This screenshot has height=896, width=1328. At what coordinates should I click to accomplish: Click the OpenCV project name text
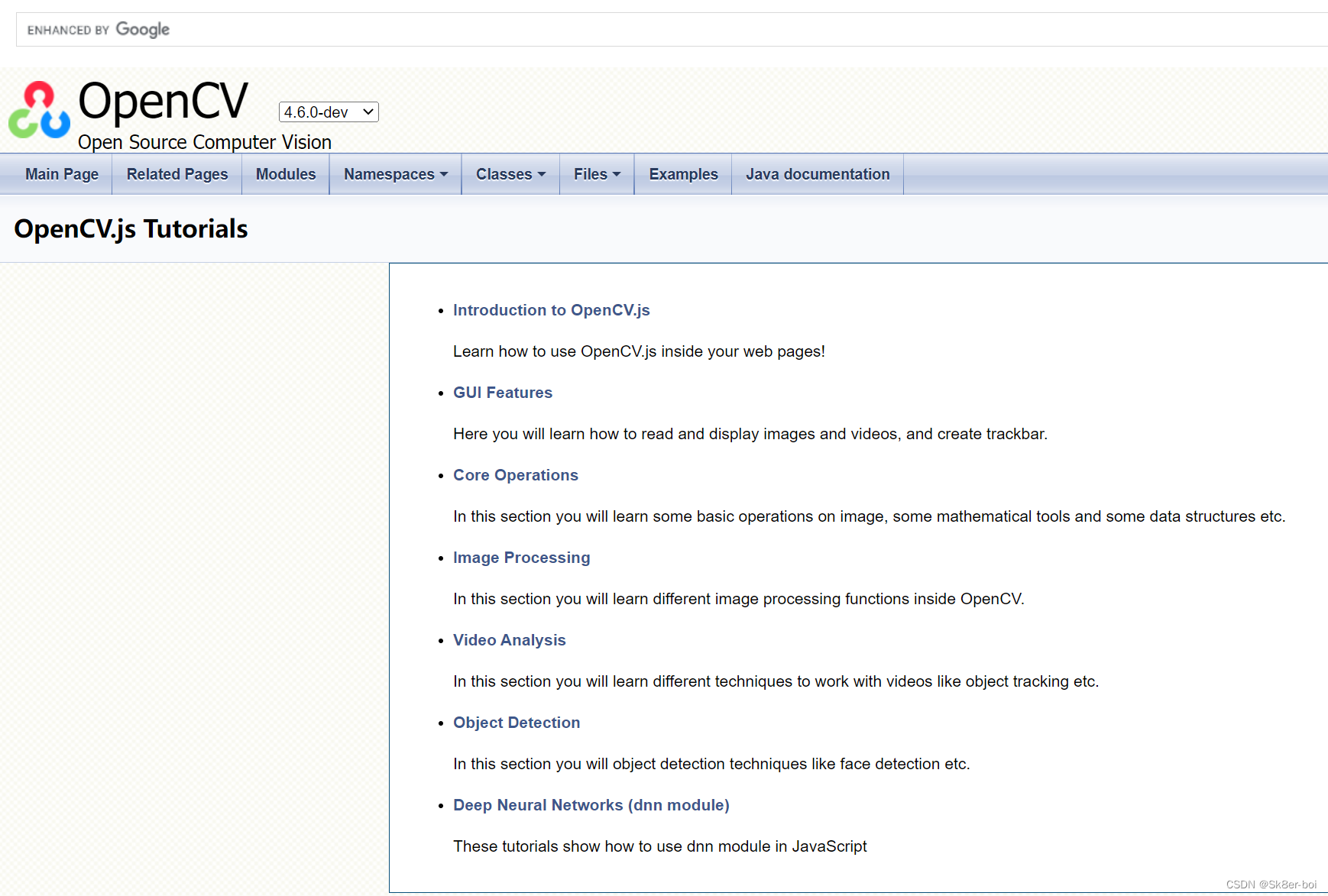tap(164, 101)
